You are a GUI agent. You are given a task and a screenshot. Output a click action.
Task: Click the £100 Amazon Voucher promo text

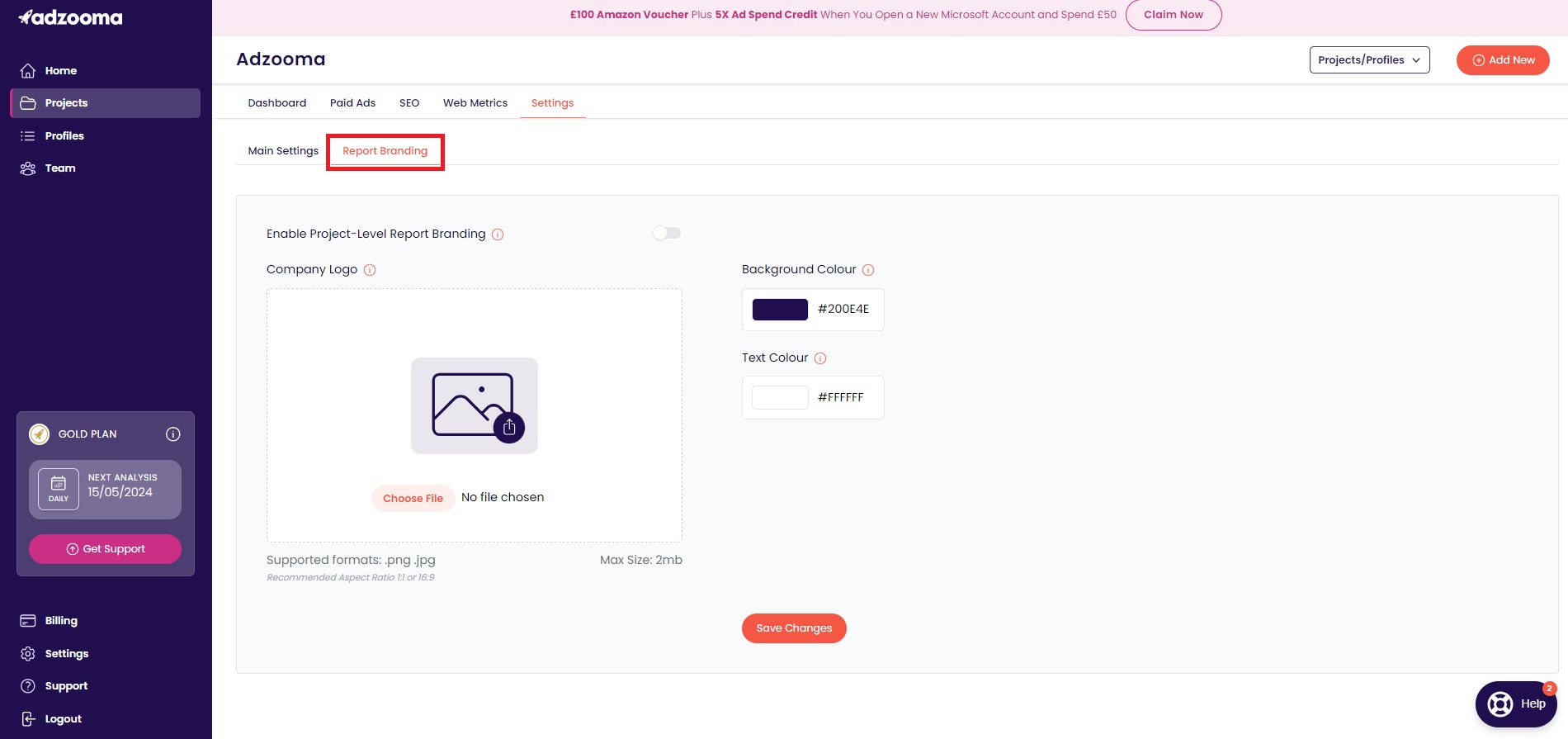click(x=629, y=15)
